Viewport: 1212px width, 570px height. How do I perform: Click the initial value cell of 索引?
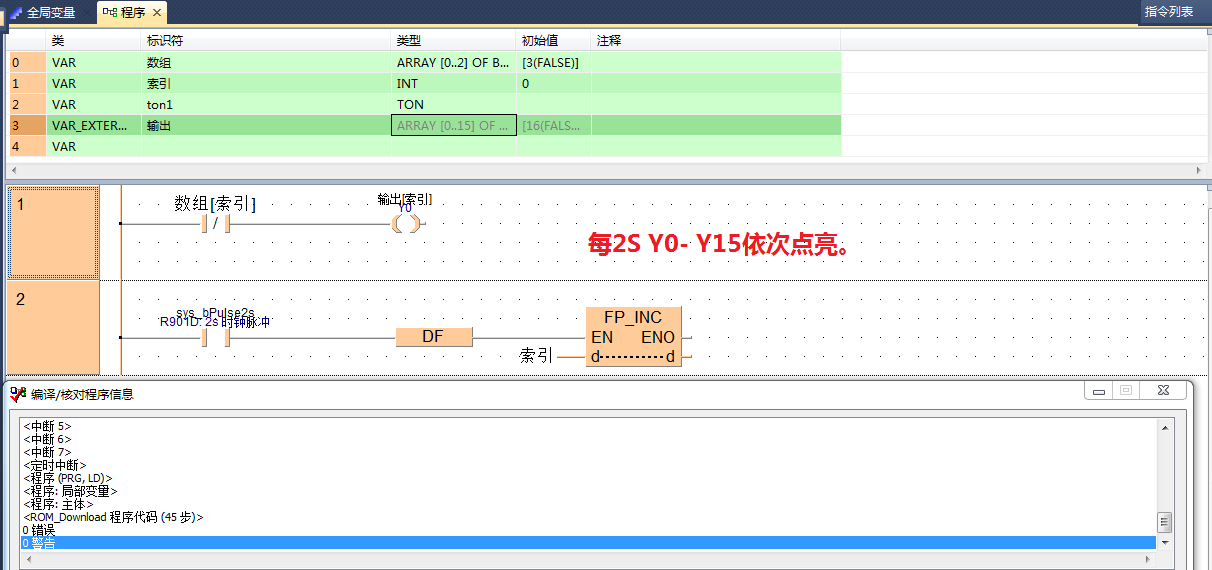[x=553, y=84]
